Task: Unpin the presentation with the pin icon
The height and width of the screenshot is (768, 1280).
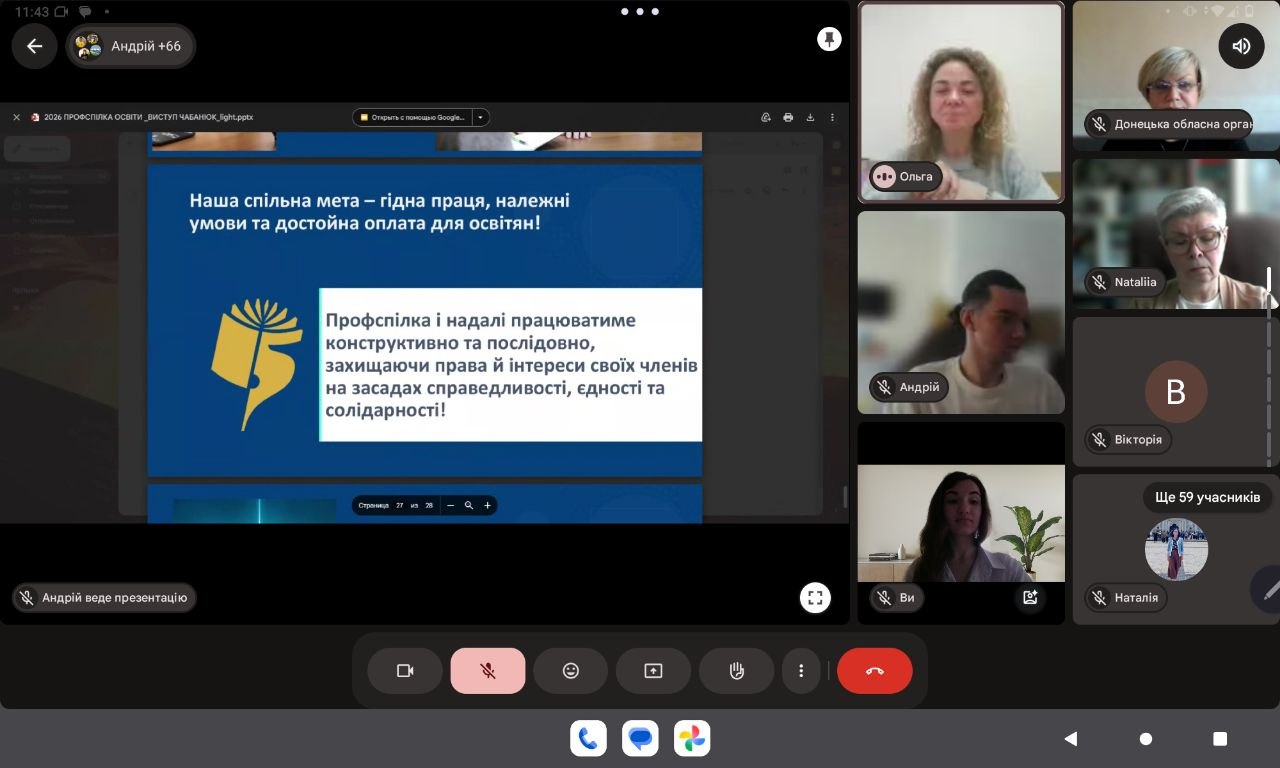Action: coord(829,39)
